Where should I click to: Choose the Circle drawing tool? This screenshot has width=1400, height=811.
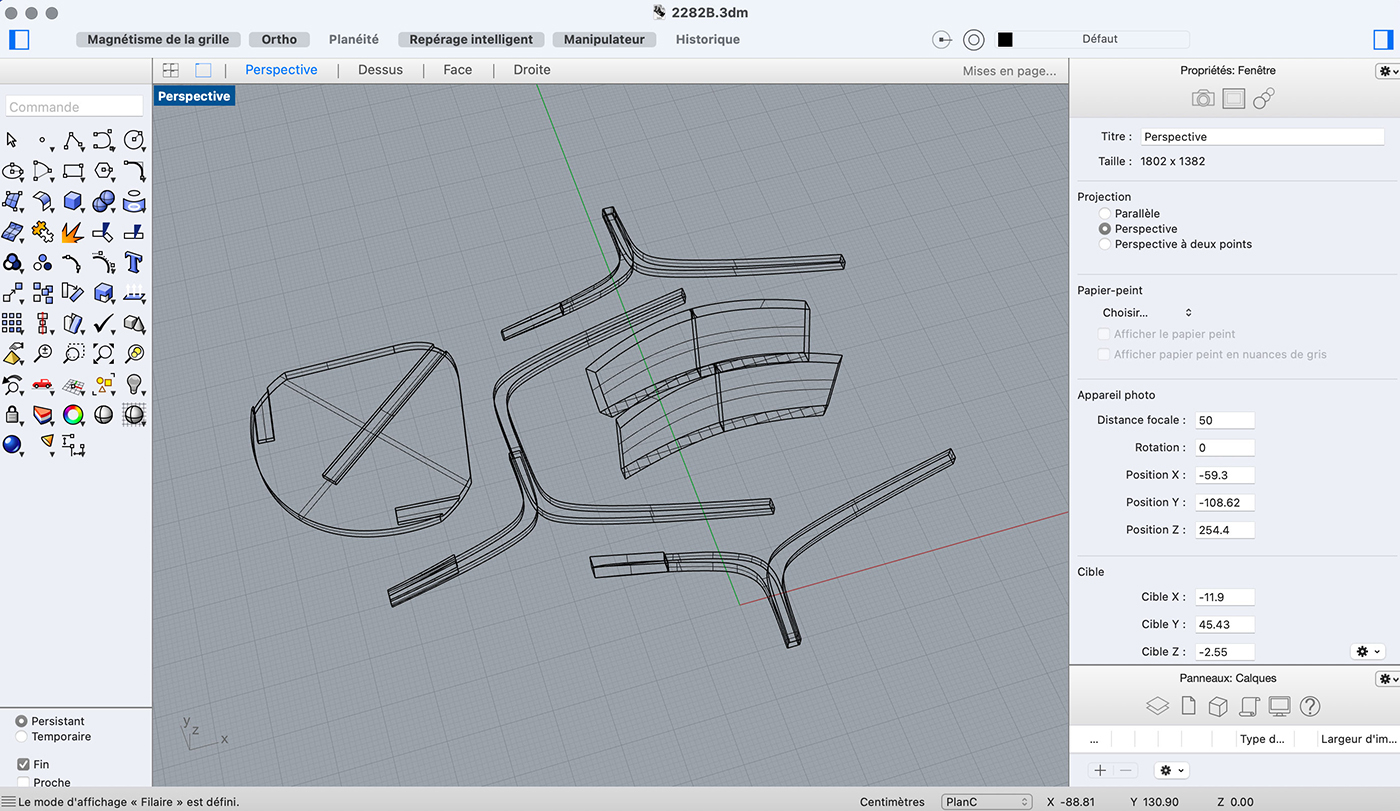134,140
